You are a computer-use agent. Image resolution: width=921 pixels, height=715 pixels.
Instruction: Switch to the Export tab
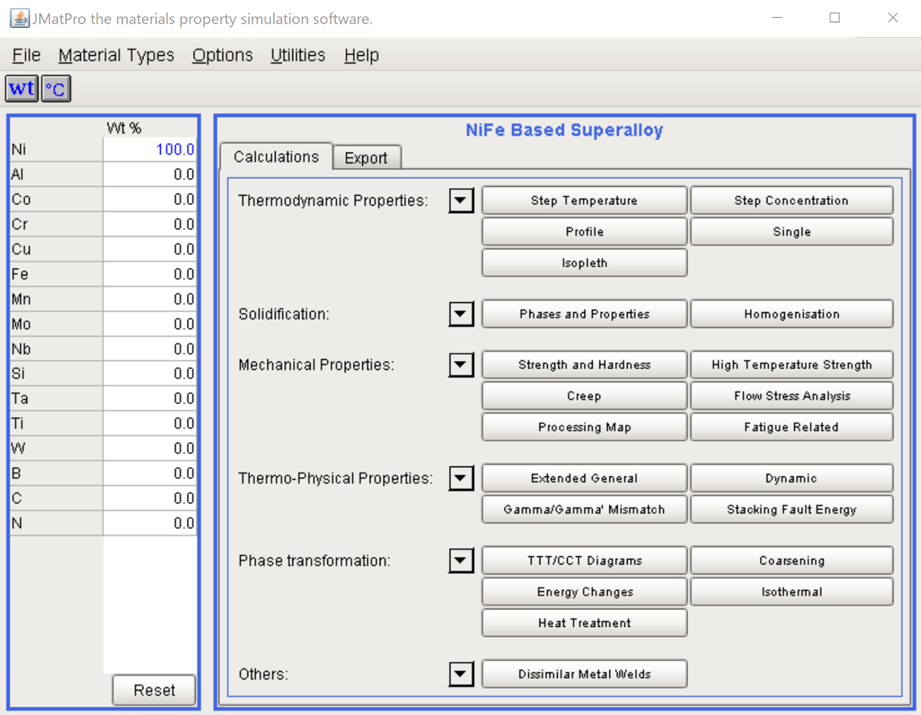tap(367, 157)
